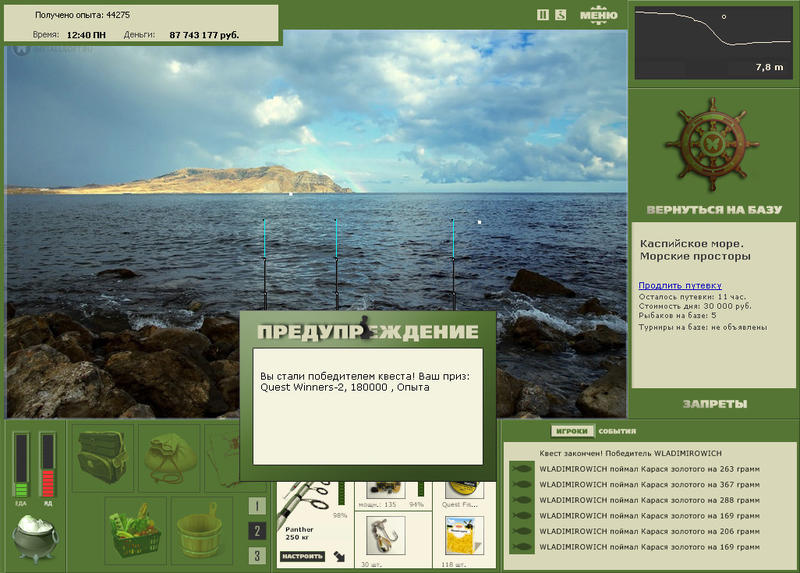800x573 pixels.
Task: Open the food basket icon
Action: pyautogui.click(x=136, y=530)
